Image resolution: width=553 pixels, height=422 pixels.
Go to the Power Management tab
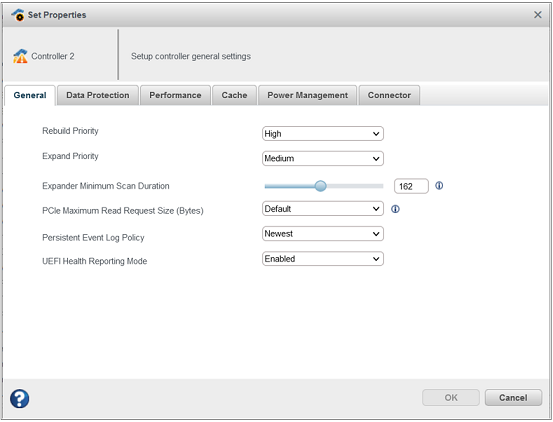point(308,95)
